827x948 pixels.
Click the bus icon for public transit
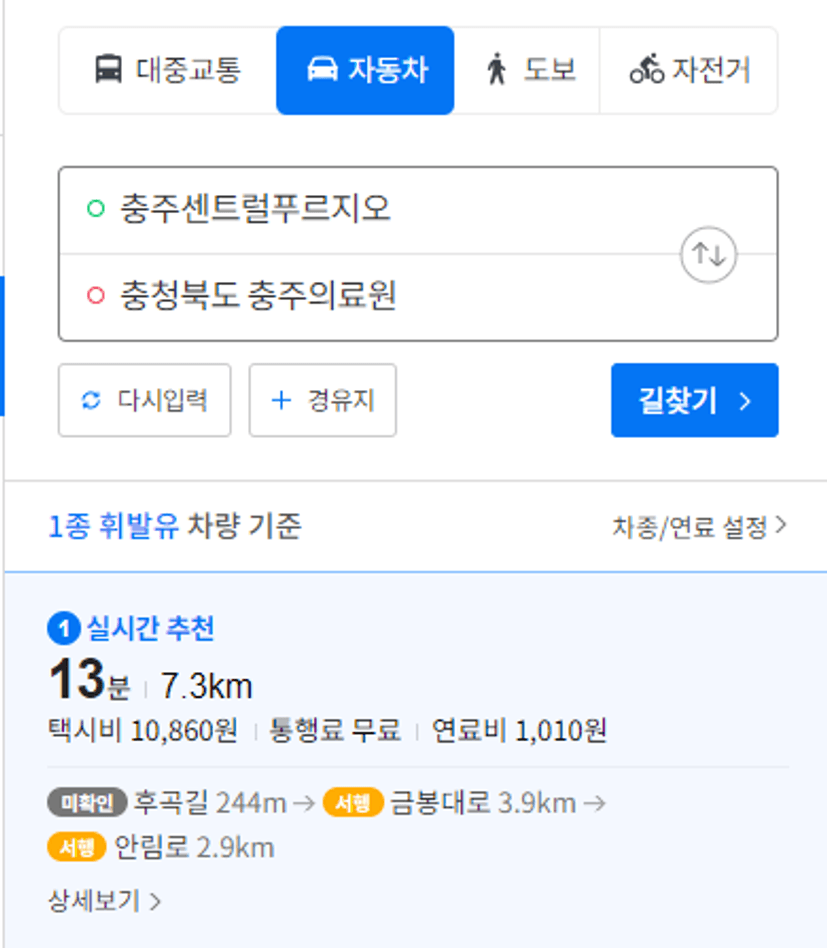coord(108,69)
